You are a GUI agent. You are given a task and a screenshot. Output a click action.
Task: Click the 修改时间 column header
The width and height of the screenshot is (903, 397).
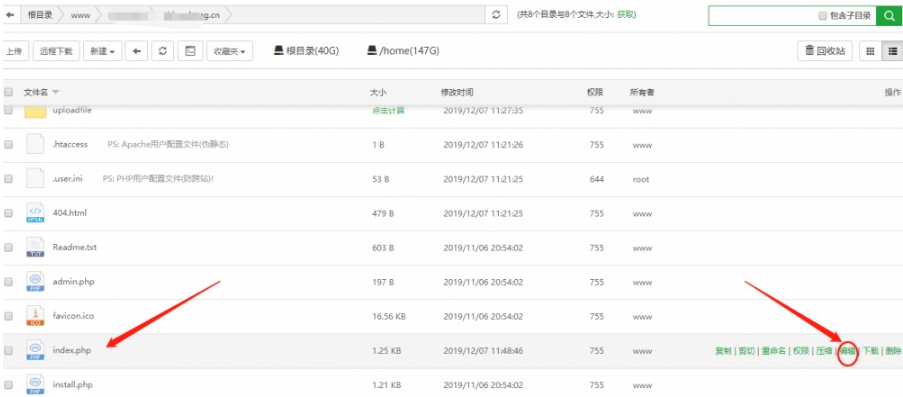pos(457,92)
